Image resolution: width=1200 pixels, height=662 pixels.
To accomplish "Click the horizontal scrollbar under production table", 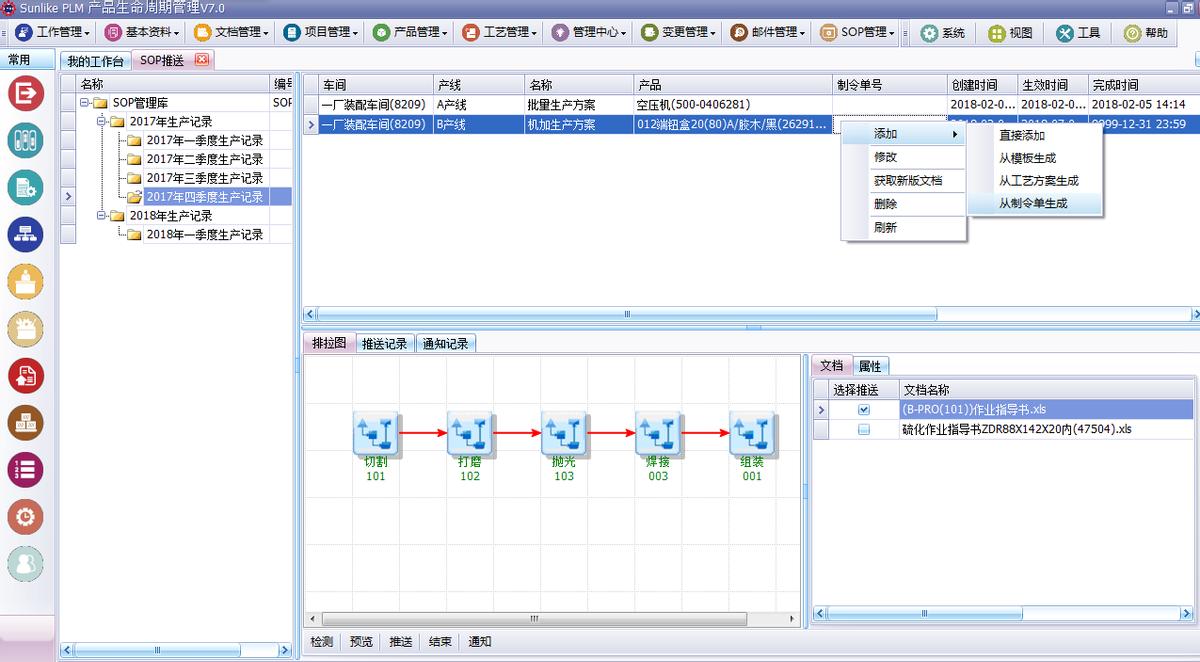I will point(627,314).
